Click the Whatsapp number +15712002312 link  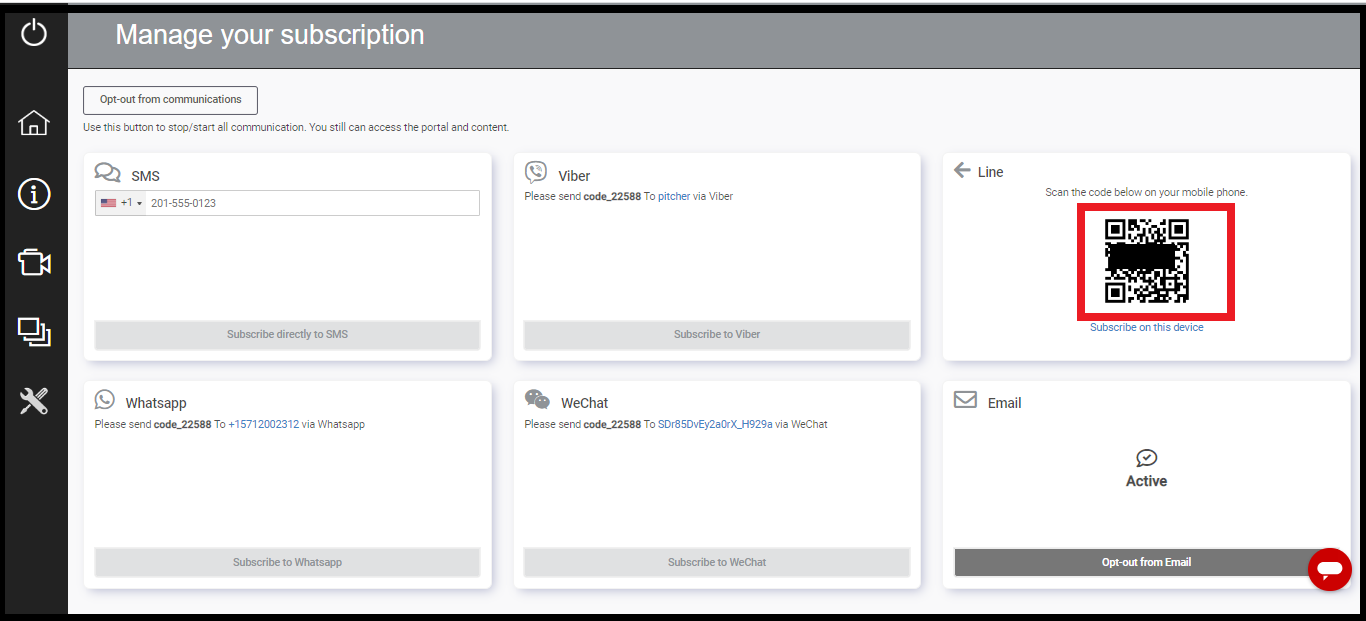263,425
